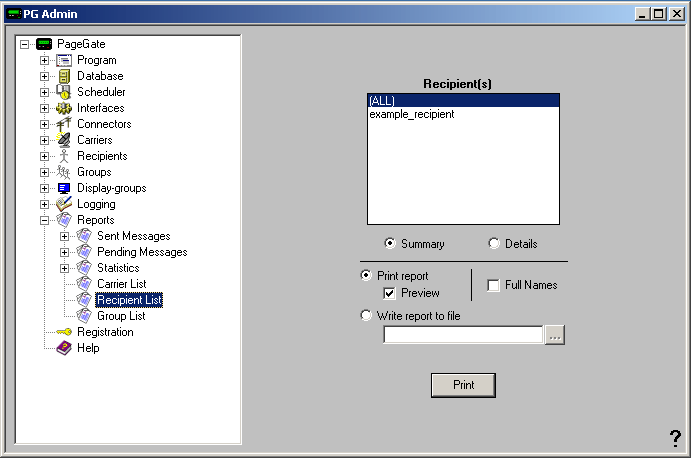
Task: Click the Database cabinet icon
Action: pyautogui.click(x=64, y=76)
